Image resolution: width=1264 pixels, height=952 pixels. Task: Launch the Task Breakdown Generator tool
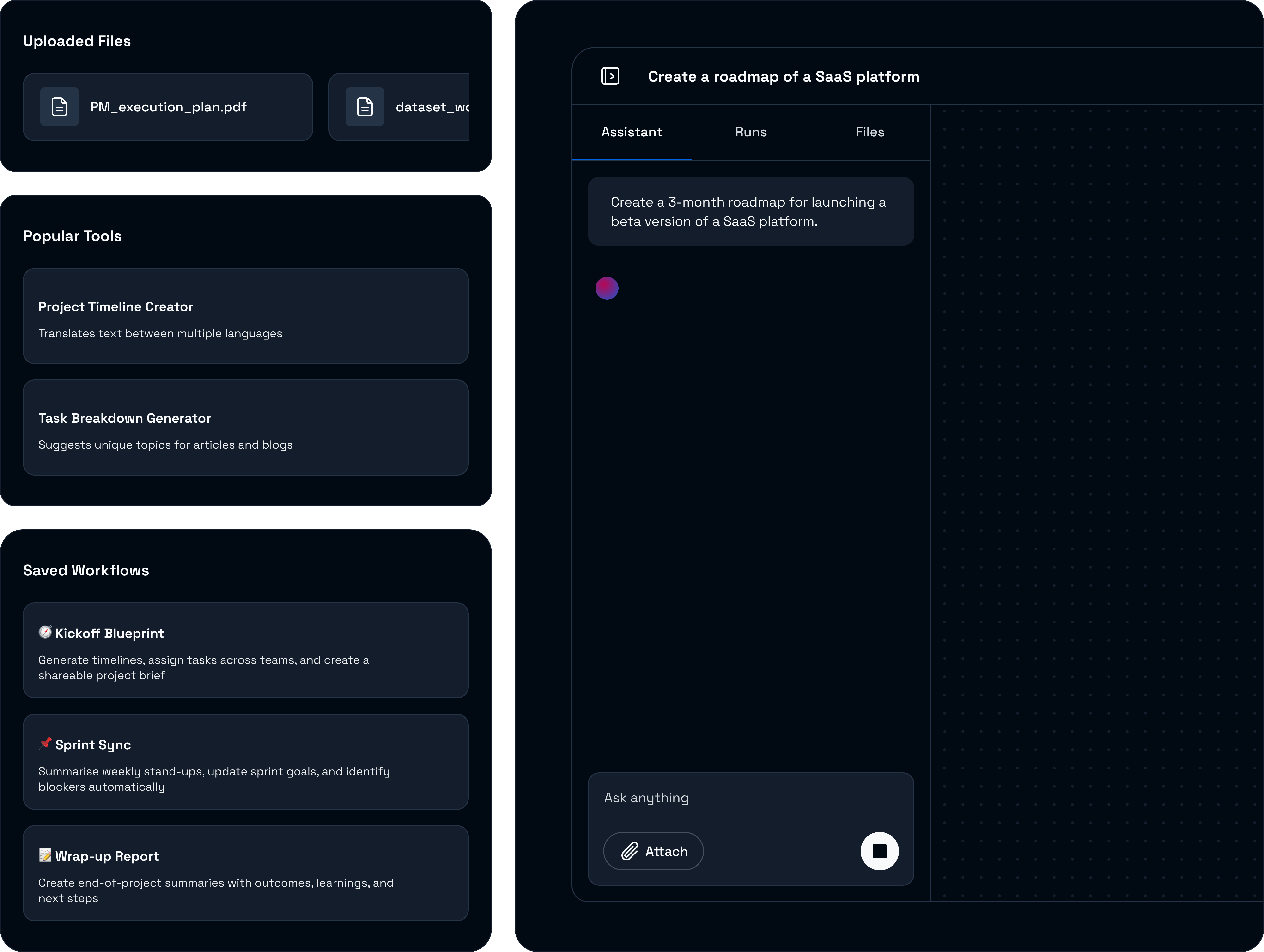246,427
